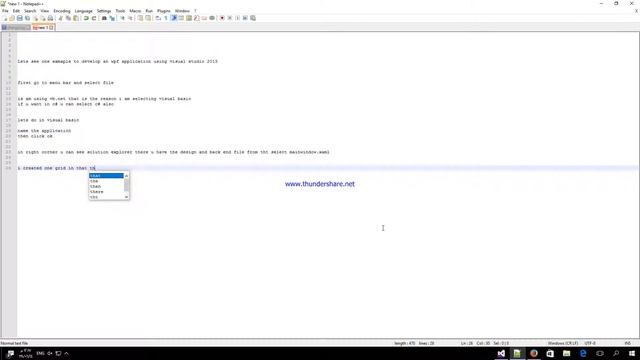Image resolution: width=640 pixels, height=360 pixels.
Task: Click the macro Playback icon
Action: [x=238, y=18]
